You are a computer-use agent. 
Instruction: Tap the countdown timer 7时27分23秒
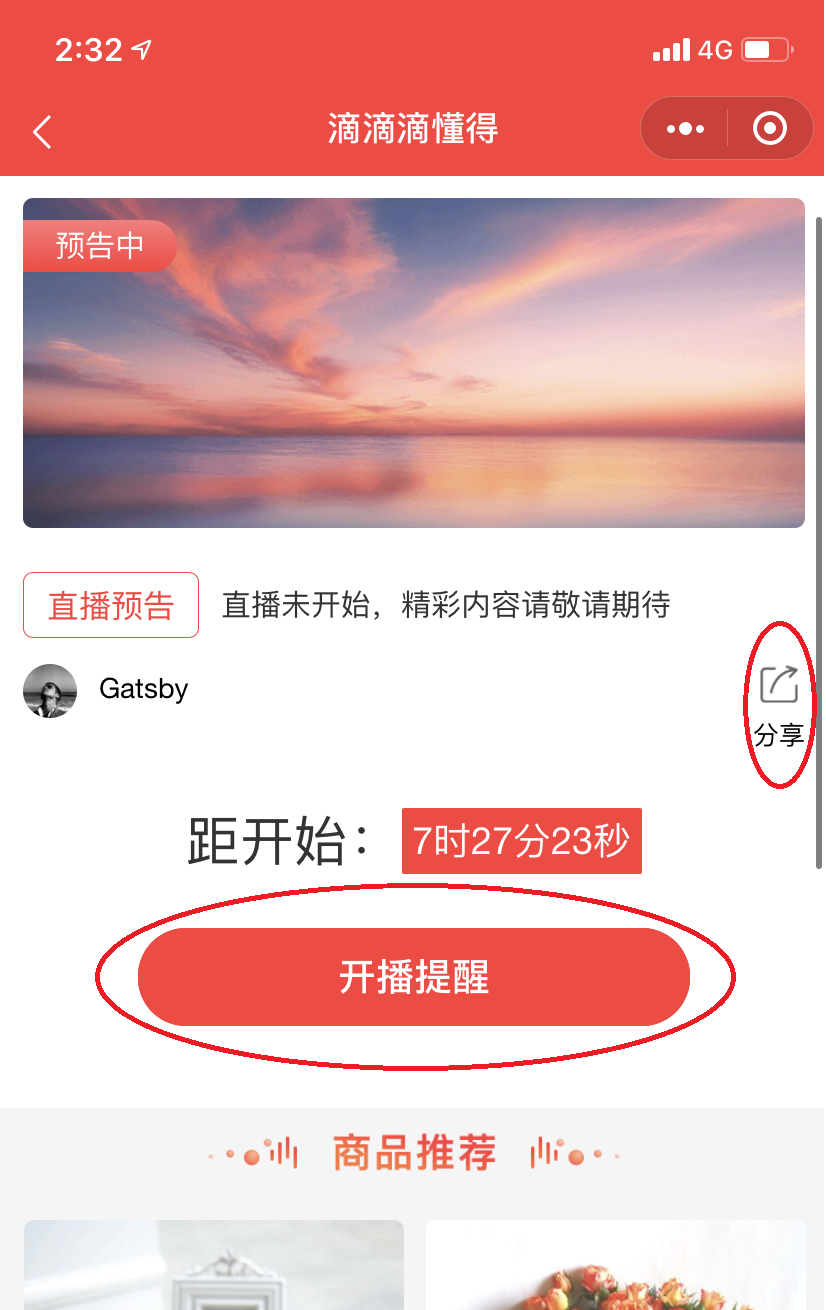[x=522, y=841]
